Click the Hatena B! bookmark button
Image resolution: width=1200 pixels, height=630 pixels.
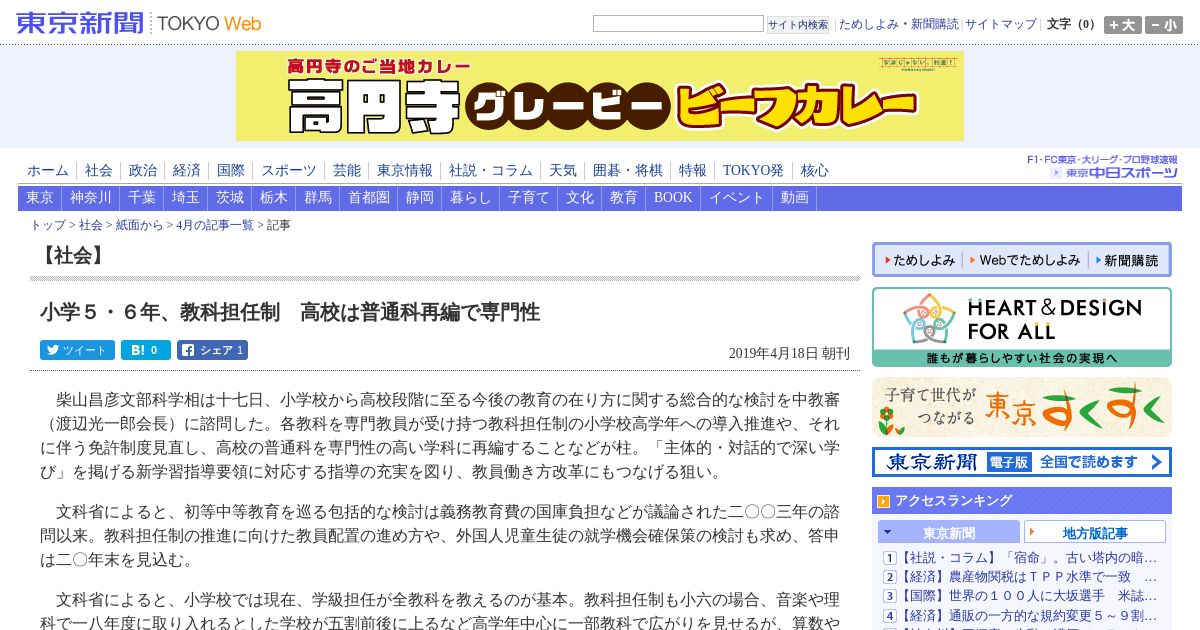(146, 350)
